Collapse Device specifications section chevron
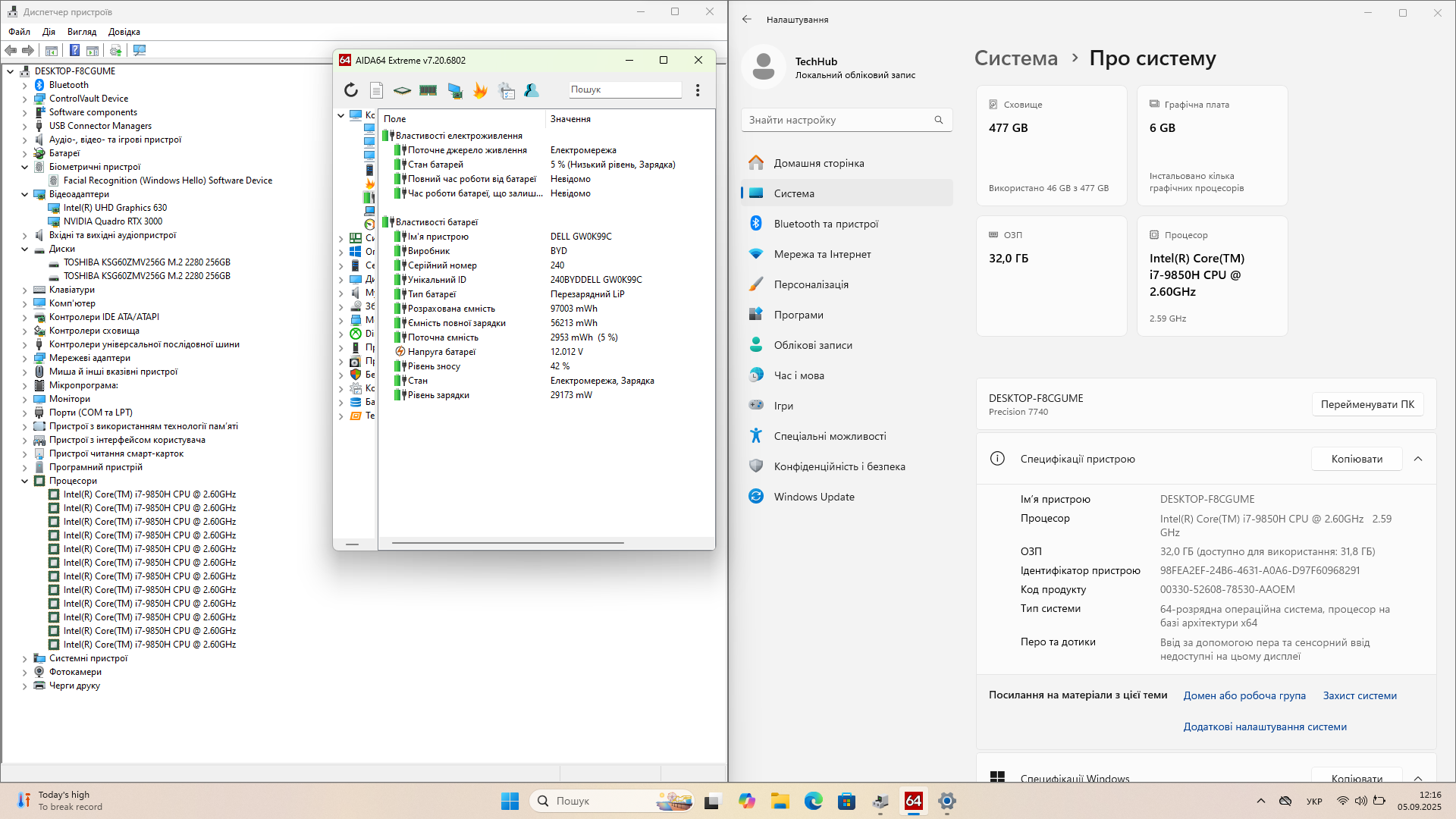This screenshot has height=819, width=1456. point(1418,459)
